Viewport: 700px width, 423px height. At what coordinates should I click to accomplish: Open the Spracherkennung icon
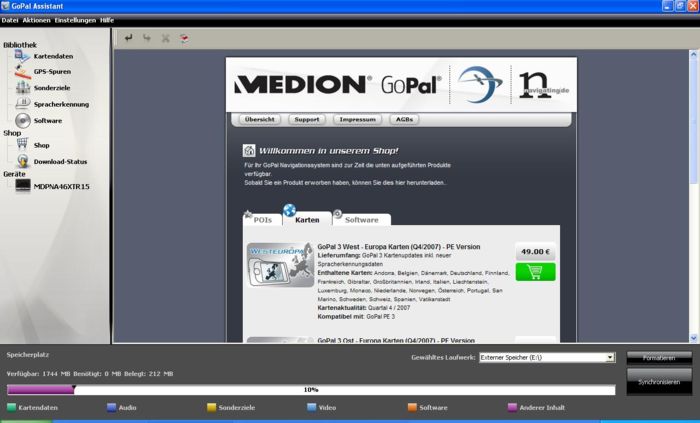pyautogui.click(x=23, y=104)
